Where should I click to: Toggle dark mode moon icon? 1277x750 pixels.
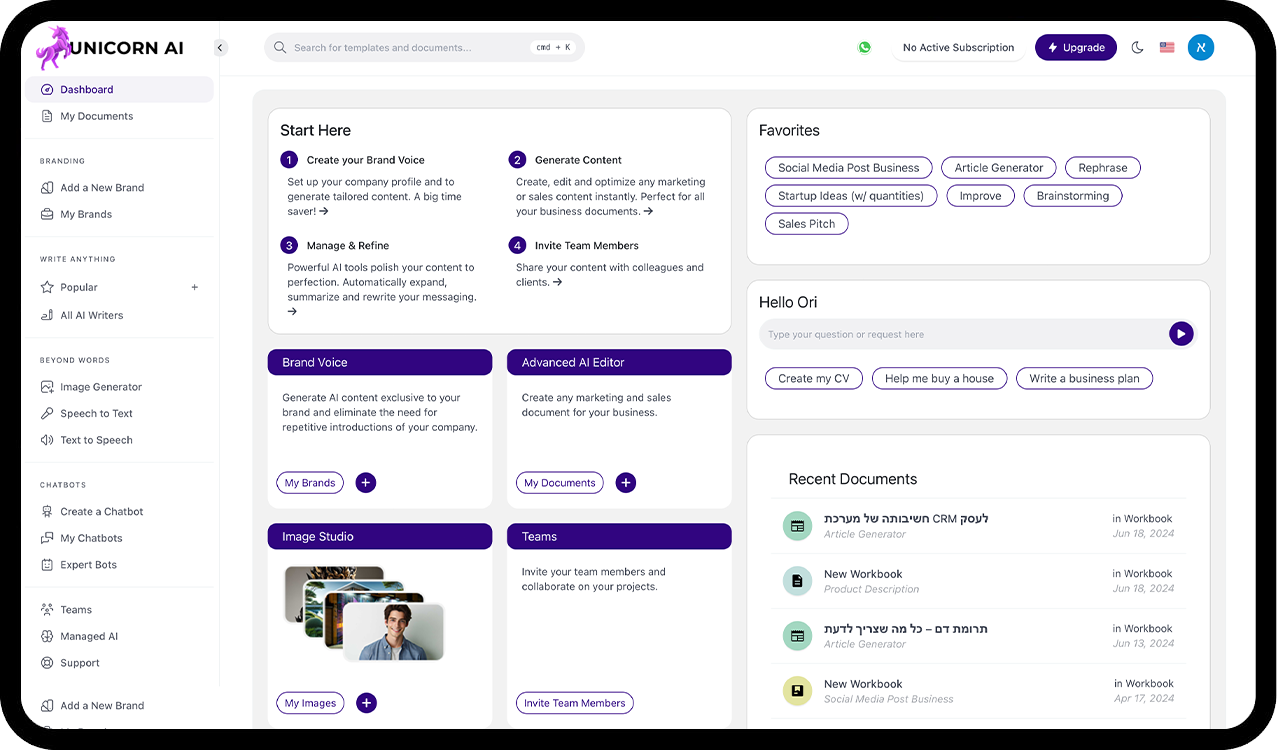(1137, 47)
